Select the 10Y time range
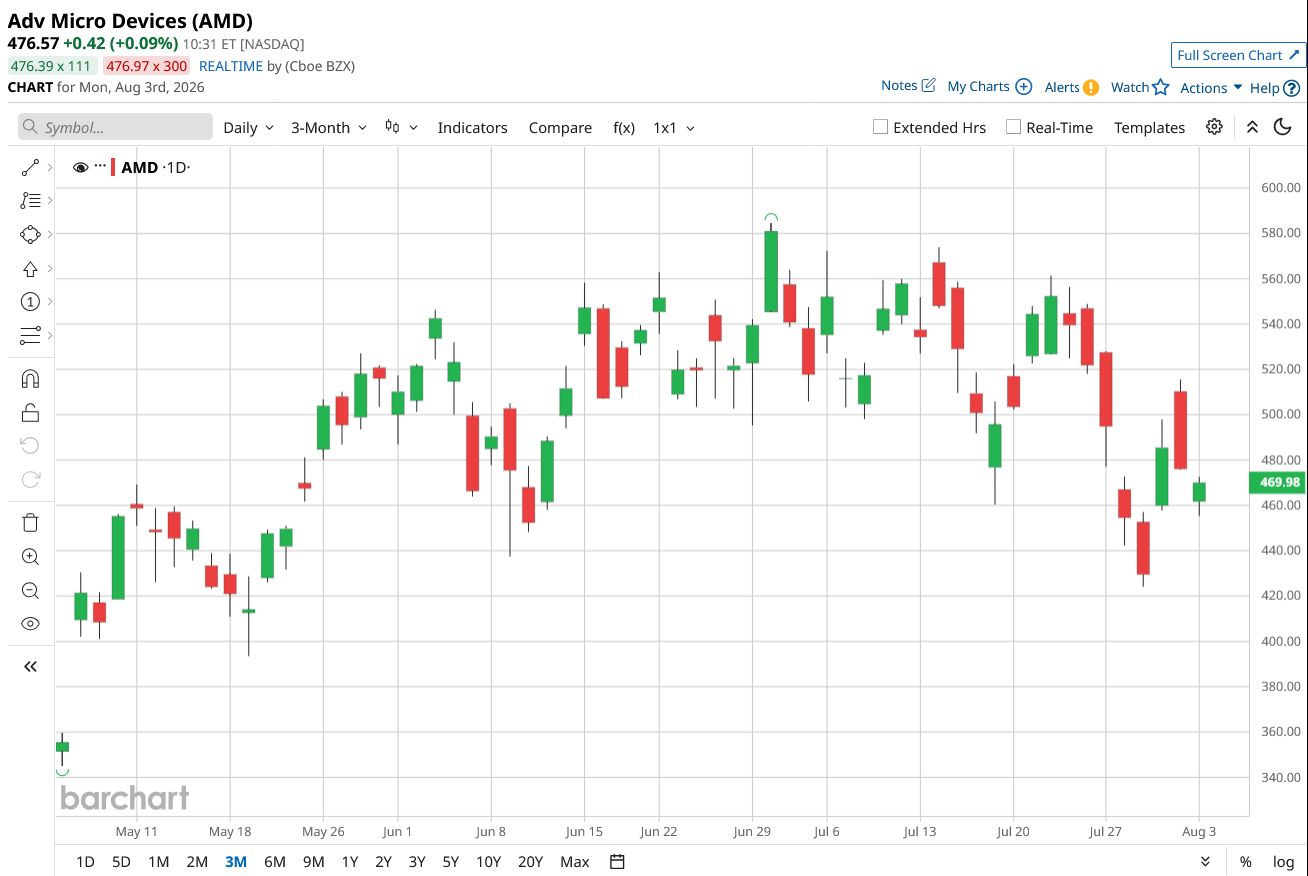Image resolution: width=1308 pixels, height=876 pixels. pyautogui.click(x=489, y=862)
